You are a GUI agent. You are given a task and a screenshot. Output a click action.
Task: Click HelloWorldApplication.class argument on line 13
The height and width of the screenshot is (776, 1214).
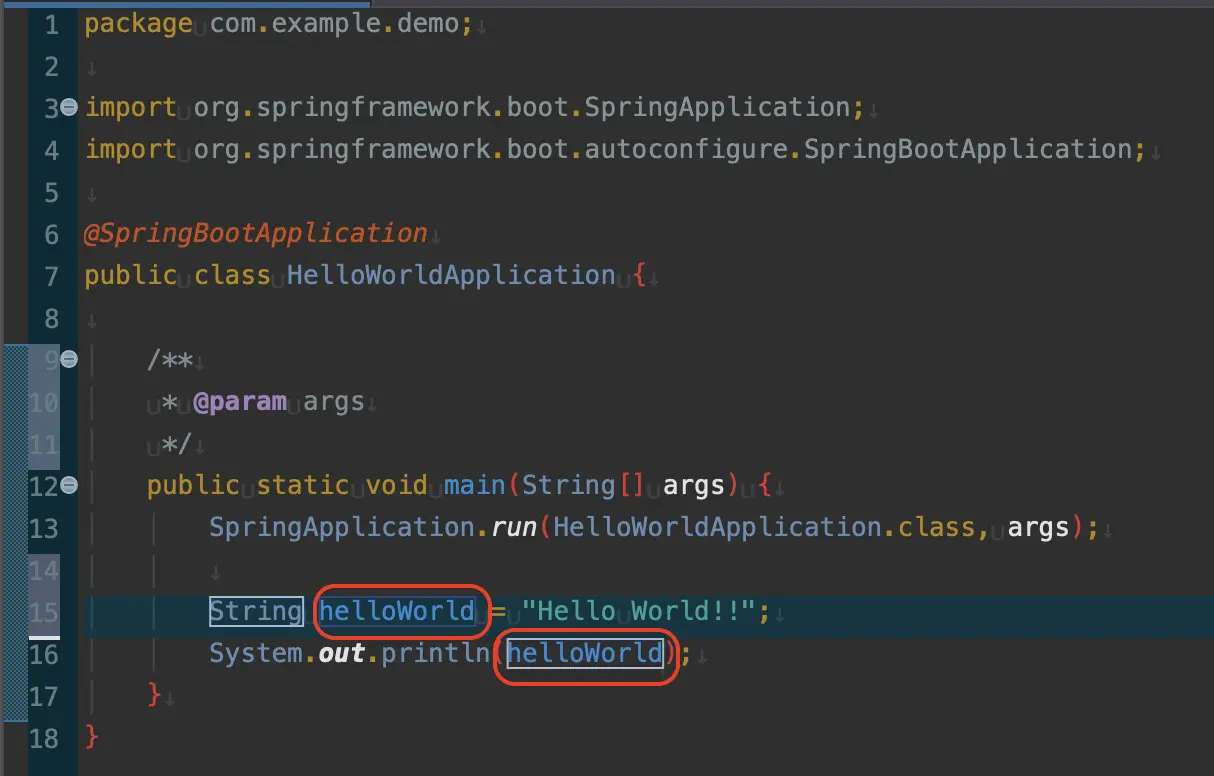point(764,527)
